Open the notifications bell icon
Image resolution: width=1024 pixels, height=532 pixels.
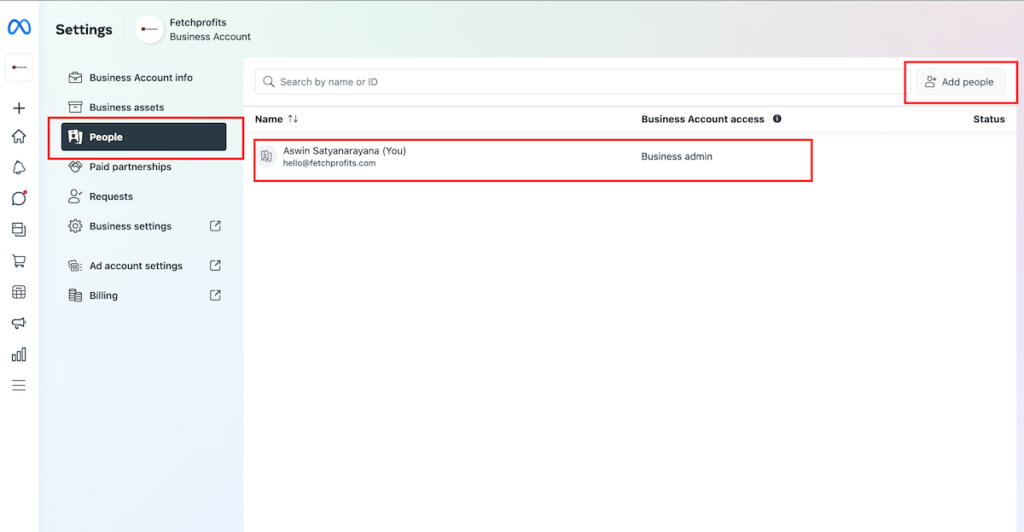click(x=19, y=168)
